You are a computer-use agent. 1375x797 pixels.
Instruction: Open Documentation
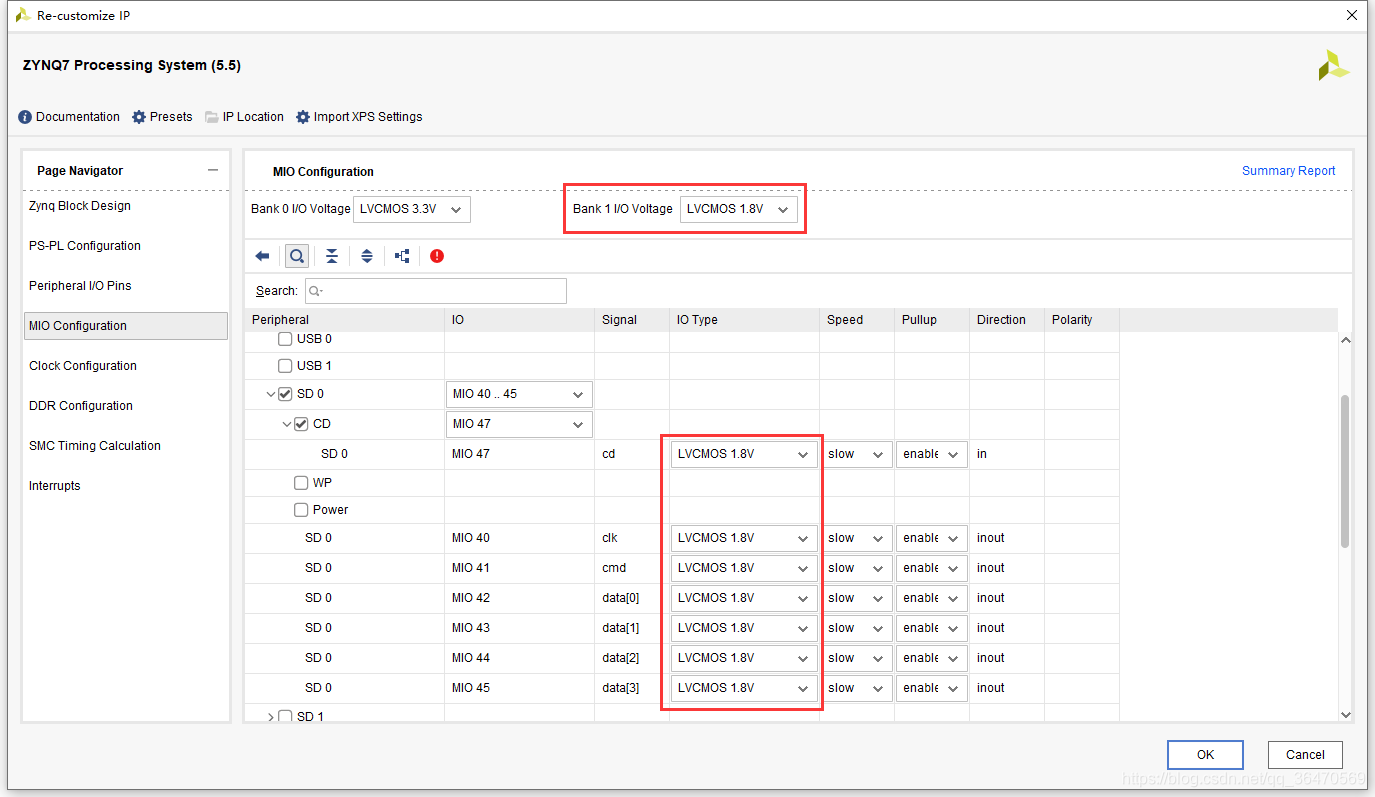pos(69,117)
